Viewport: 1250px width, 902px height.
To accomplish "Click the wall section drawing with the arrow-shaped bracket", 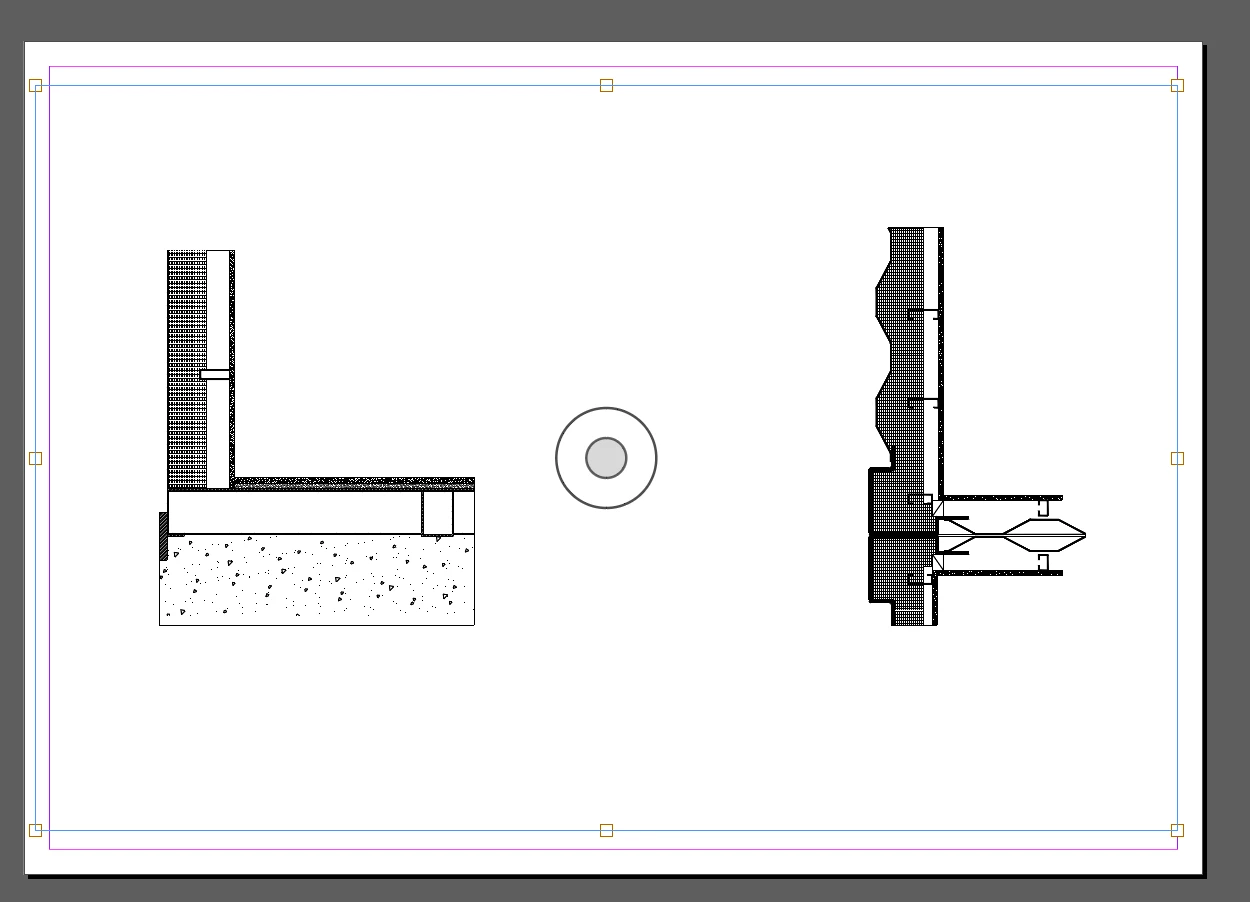I will click(x=977, y=427).
